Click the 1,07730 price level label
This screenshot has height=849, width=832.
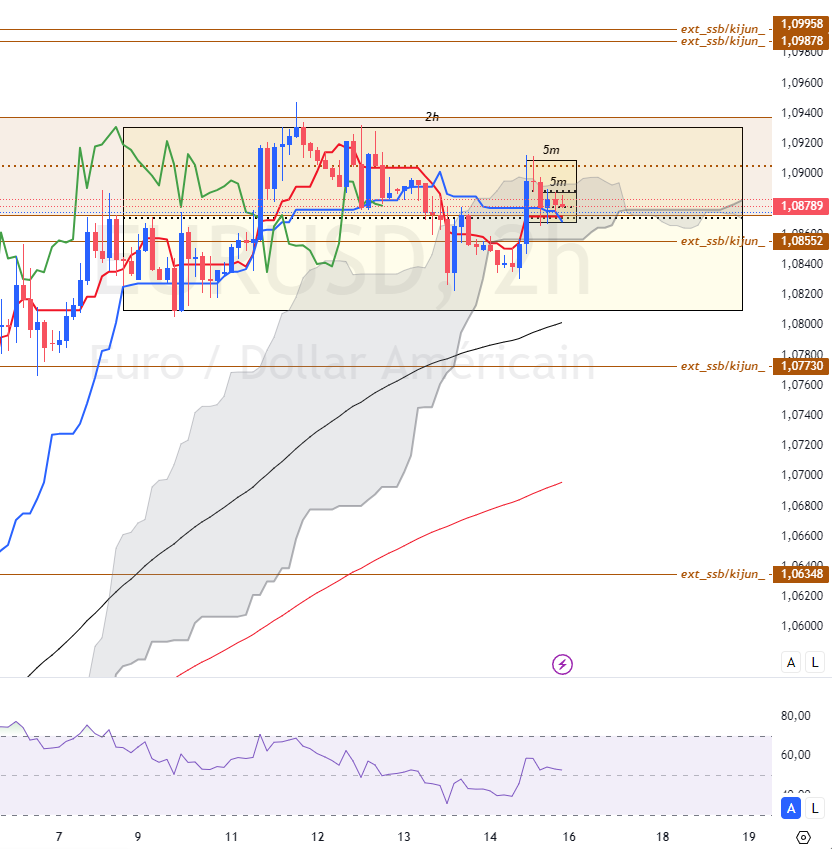point(801,366)
